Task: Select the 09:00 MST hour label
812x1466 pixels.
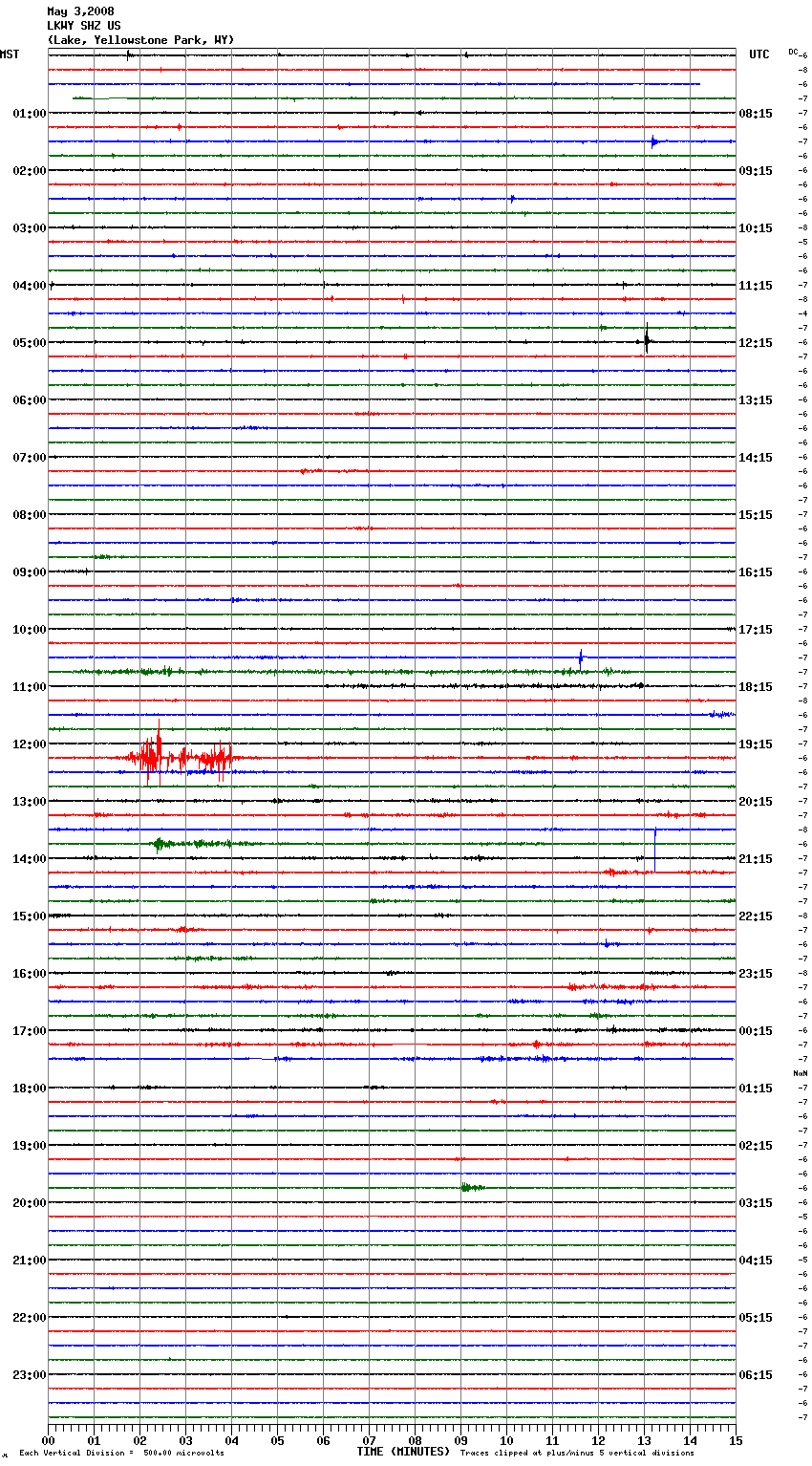Action: (x=30, y=572)
